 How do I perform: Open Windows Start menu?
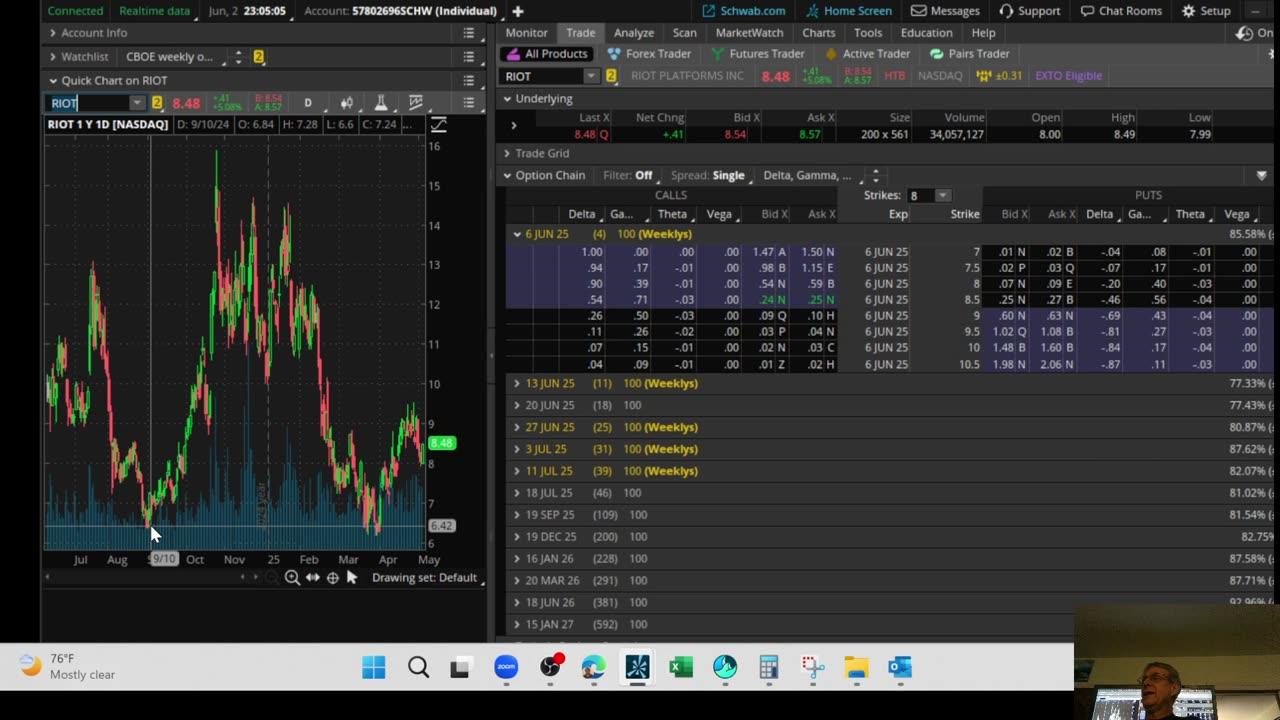pos(374,667)
